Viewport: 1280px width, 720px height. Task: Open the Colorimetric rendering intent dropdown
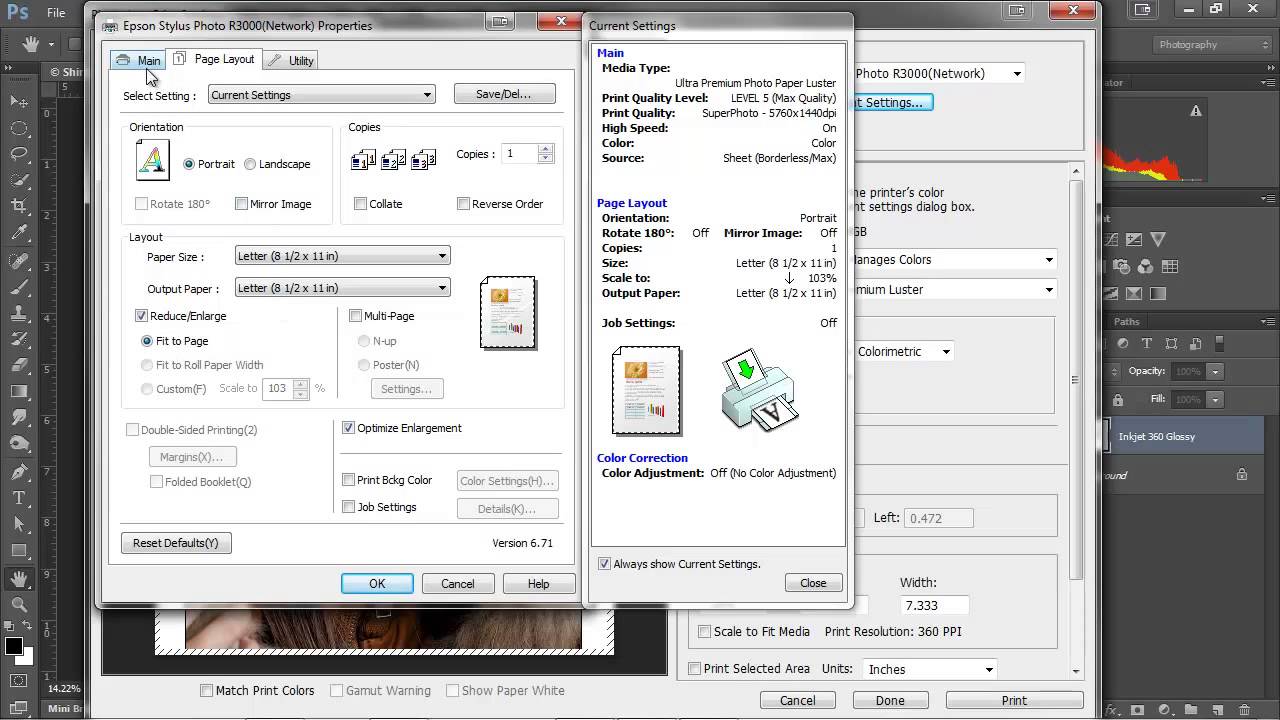905,352
